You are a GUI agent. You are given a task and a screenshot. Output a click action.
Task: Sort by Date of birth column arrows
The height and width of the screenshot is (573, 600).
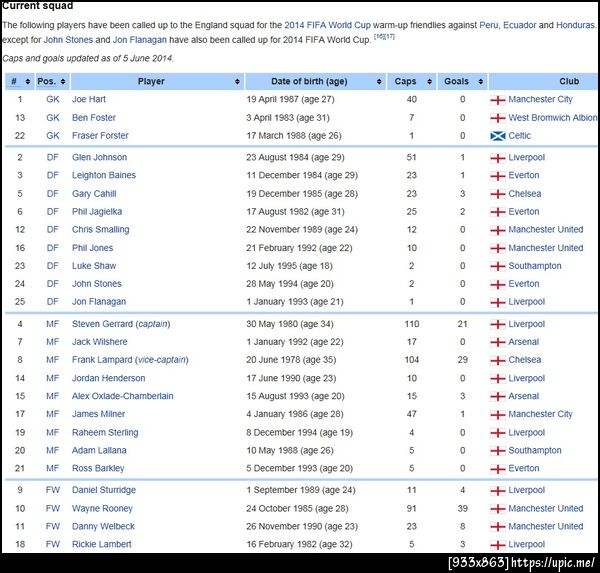click(x=379, y=82)
